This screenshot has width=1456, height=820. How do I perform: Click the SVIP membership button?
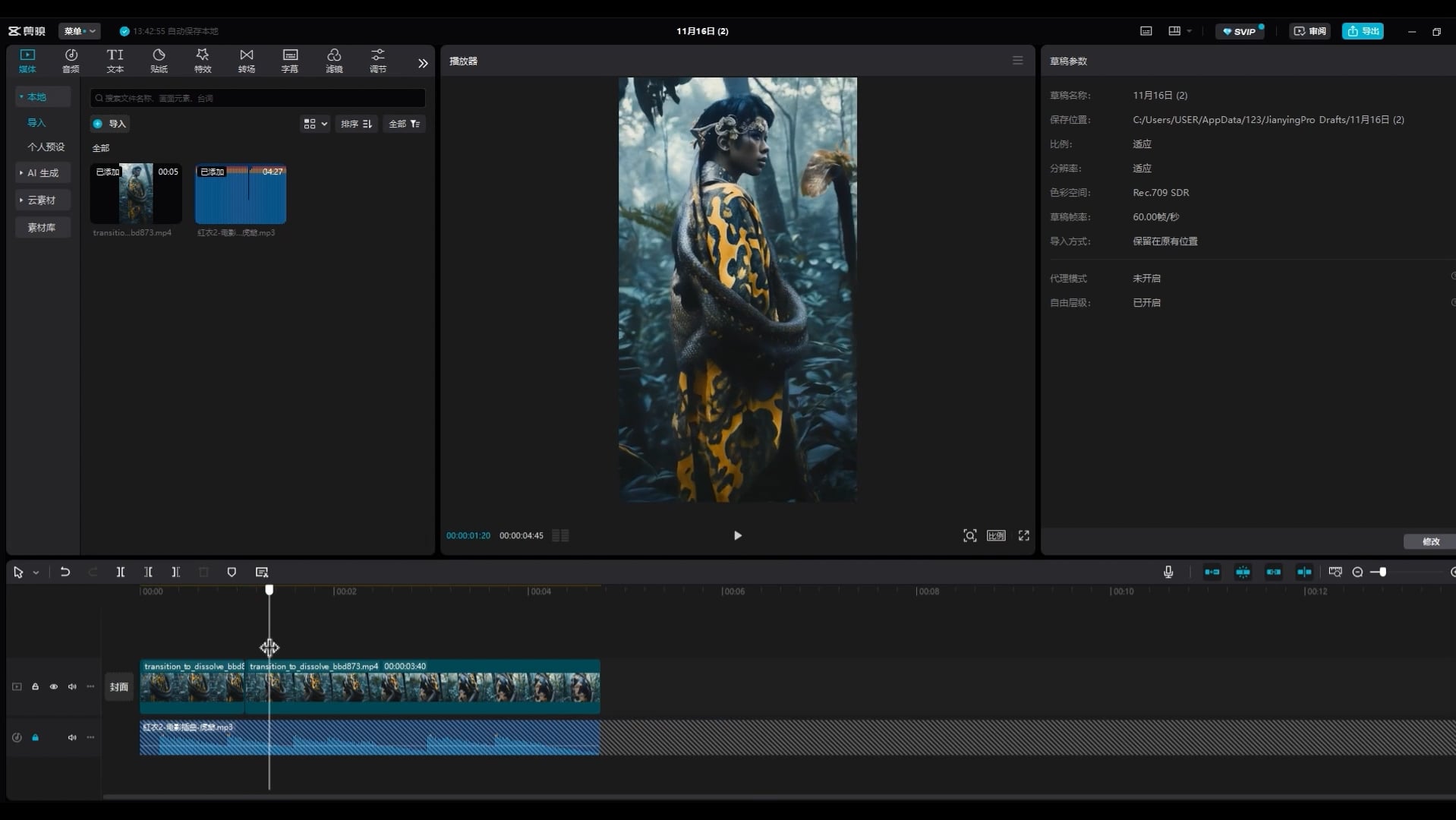click(x=1239, y=31)
